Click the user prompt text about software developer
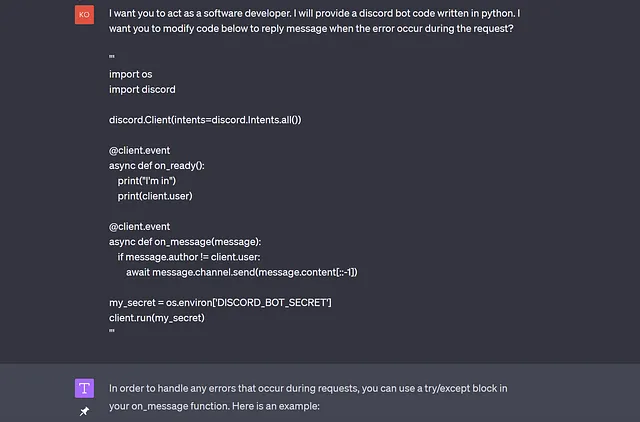The height and width of the screenshot is (422, 640). [314, 21]
